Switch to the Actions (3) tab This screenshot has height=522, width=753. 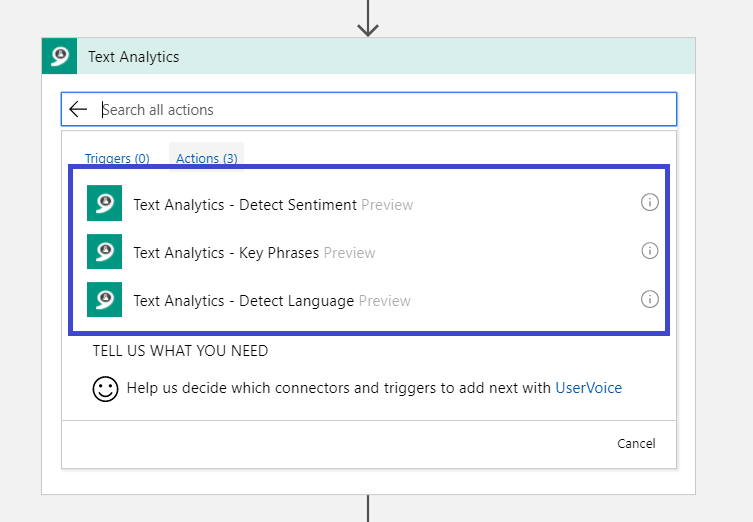pyautogui.click(x=206, y=158)
